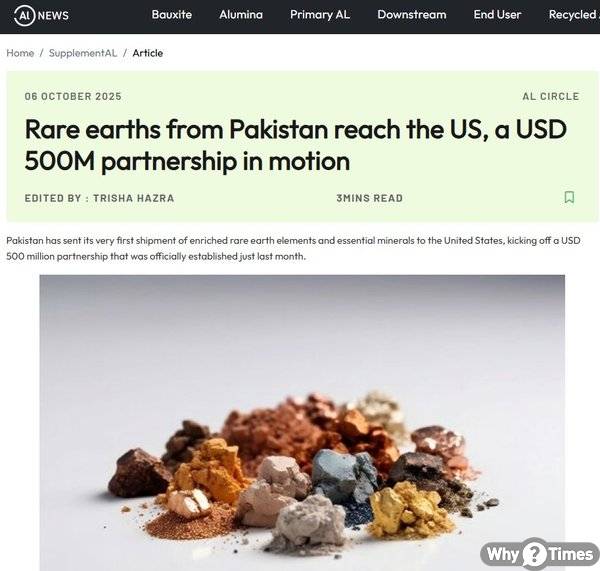Viewport: 600px width, 571px height.
Task: Open the SupplementAL breadcrumb link
Action: [x=83, y=53]
